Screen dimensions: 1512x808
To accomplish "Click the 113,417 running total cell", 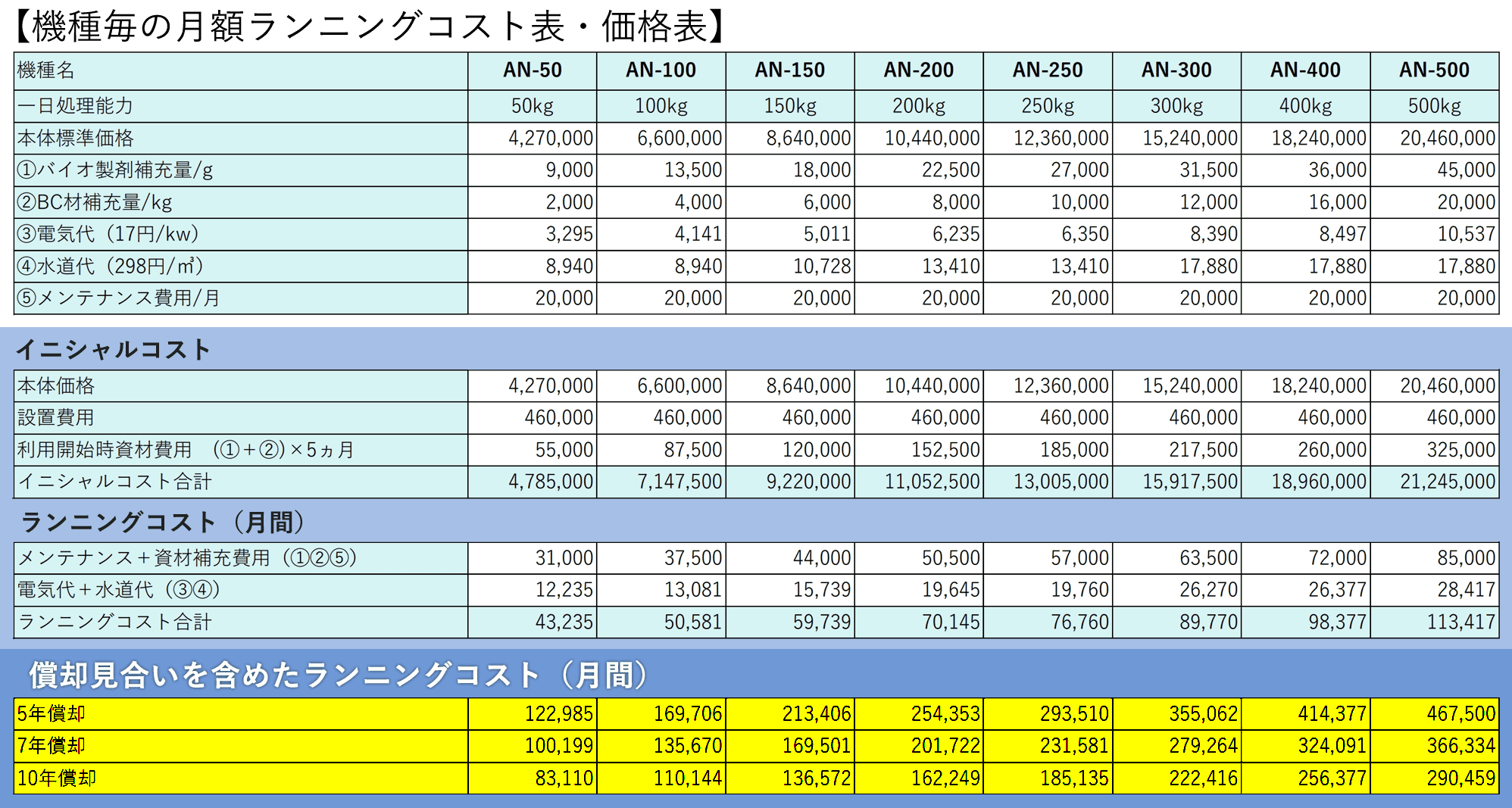I will (1435, 622).
